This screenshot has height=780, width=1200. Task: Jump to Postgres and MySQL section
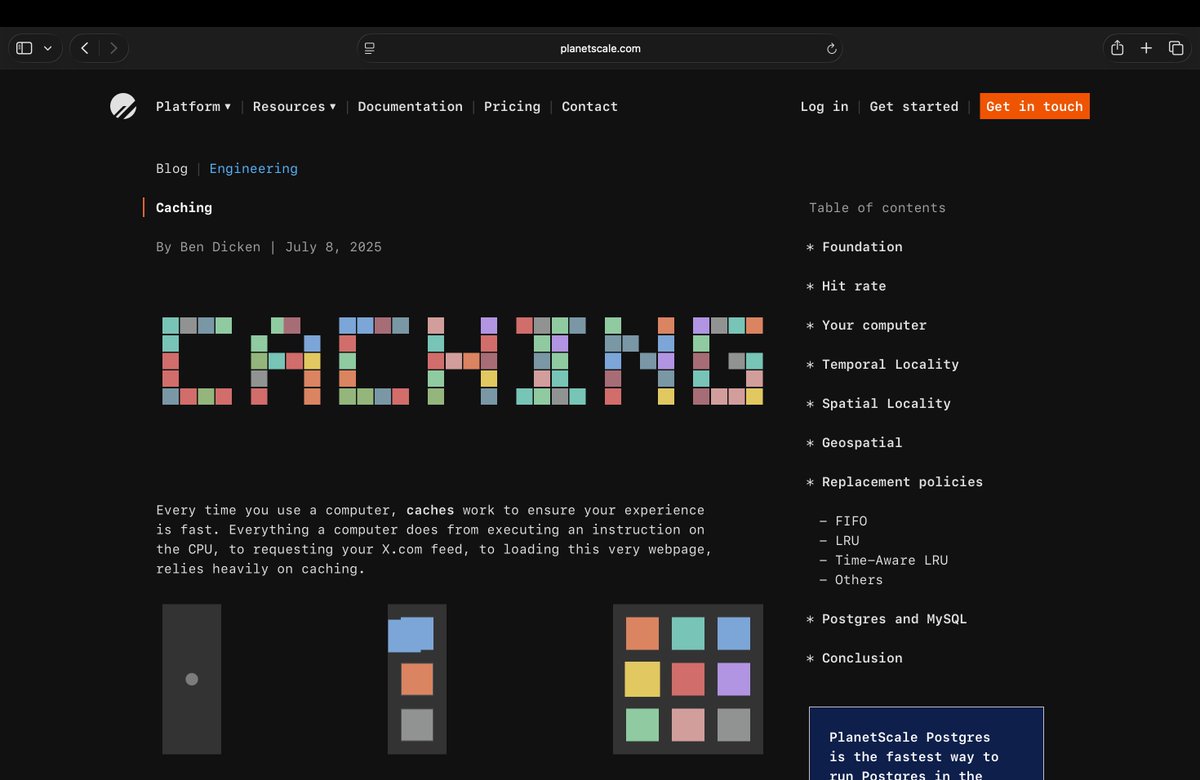[x=894, y=619]
